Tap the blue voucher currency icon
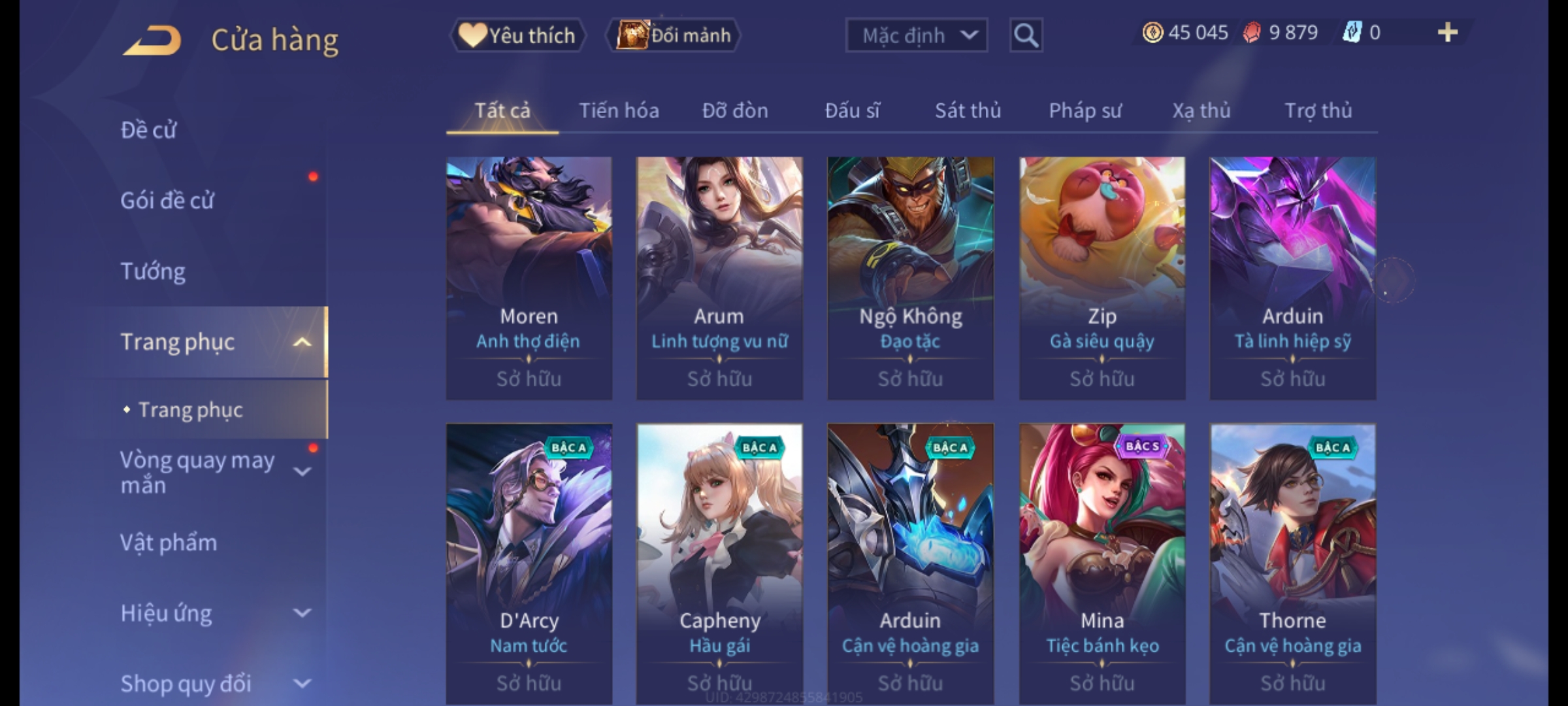Screen dimensions: 1568x706 point(1352,33)
